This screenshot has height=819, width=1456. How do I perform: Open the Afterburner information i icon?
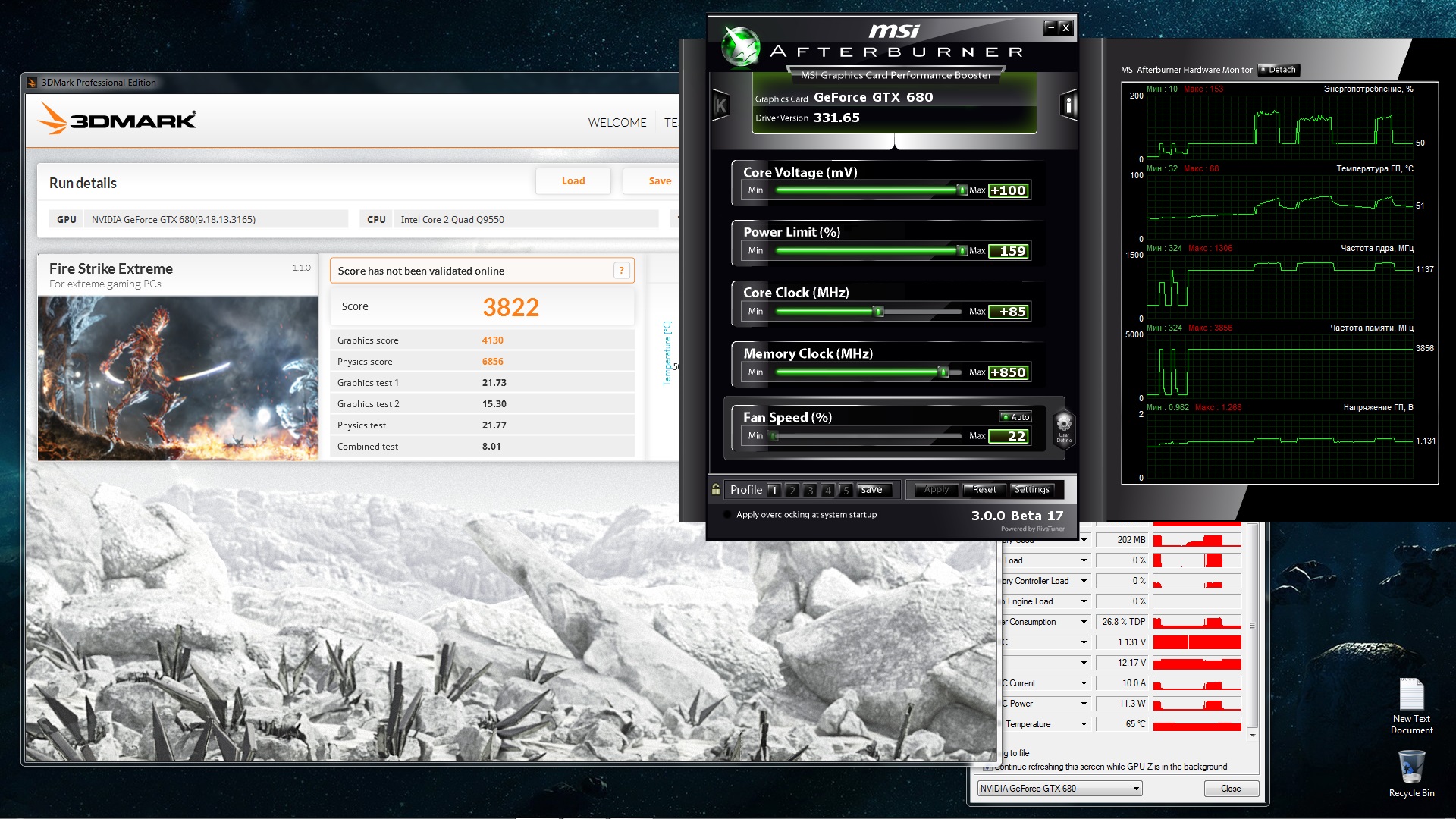pyautogui.click(x=1068, y=105)
